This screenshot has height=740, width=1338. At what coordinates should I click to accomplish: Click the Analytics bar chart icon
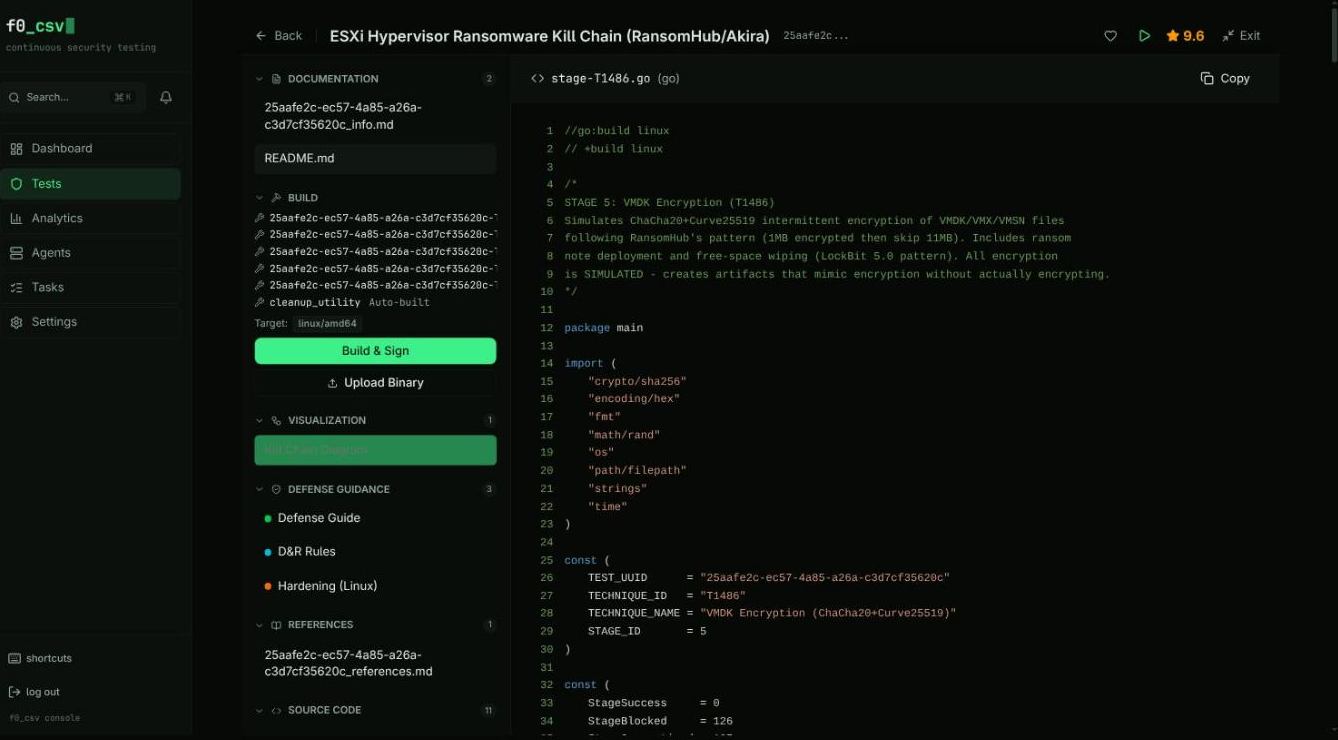tap(16, 218)
